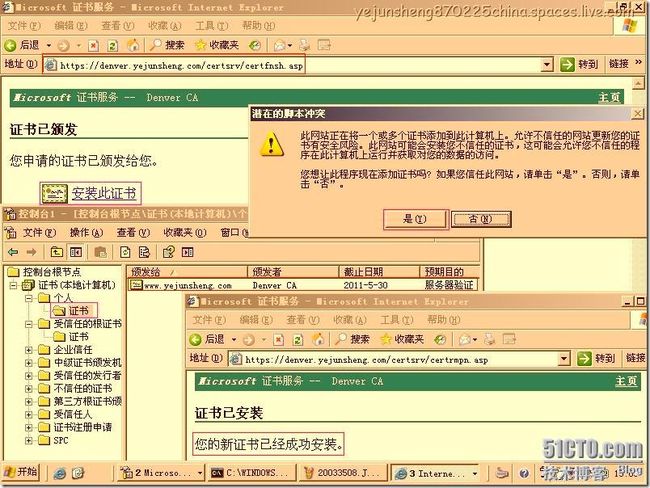
Task: Go up one level in the MMC toolbar
Action: tap(56, 252)
